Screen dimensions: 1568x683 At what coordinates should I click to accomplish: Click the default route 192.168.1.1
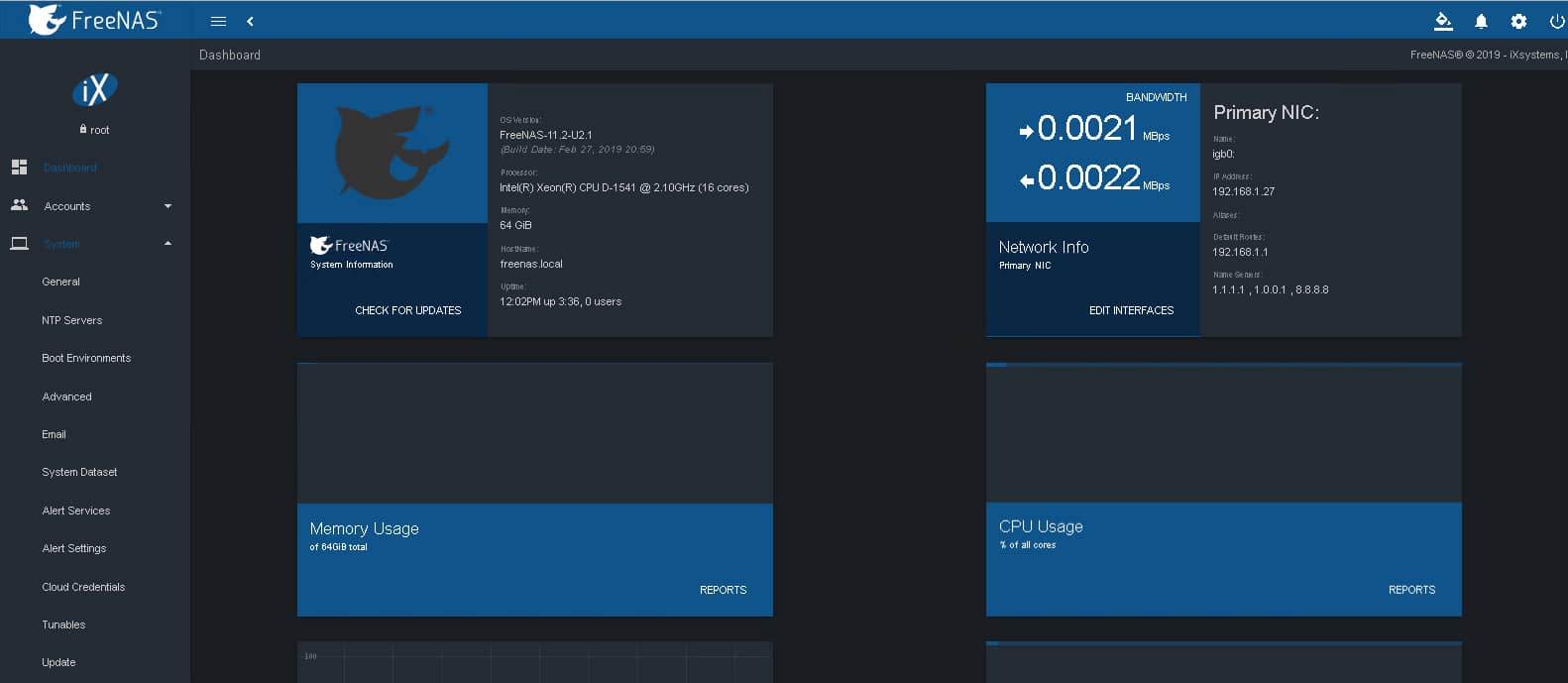coord(1240,252)
